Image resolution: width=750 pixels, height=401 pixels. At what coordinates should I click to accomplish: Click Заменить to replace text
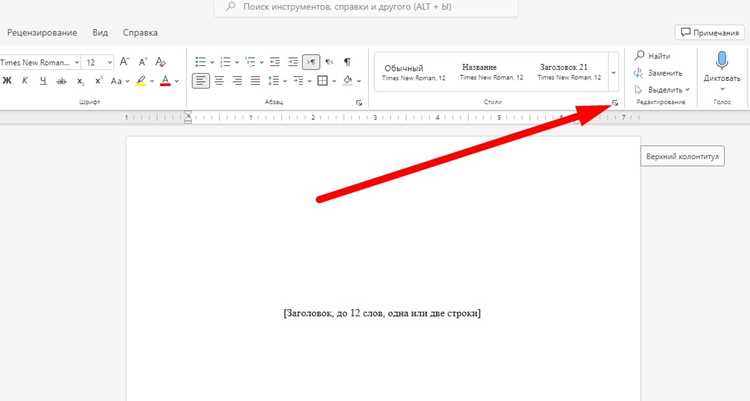pos(658,73)
